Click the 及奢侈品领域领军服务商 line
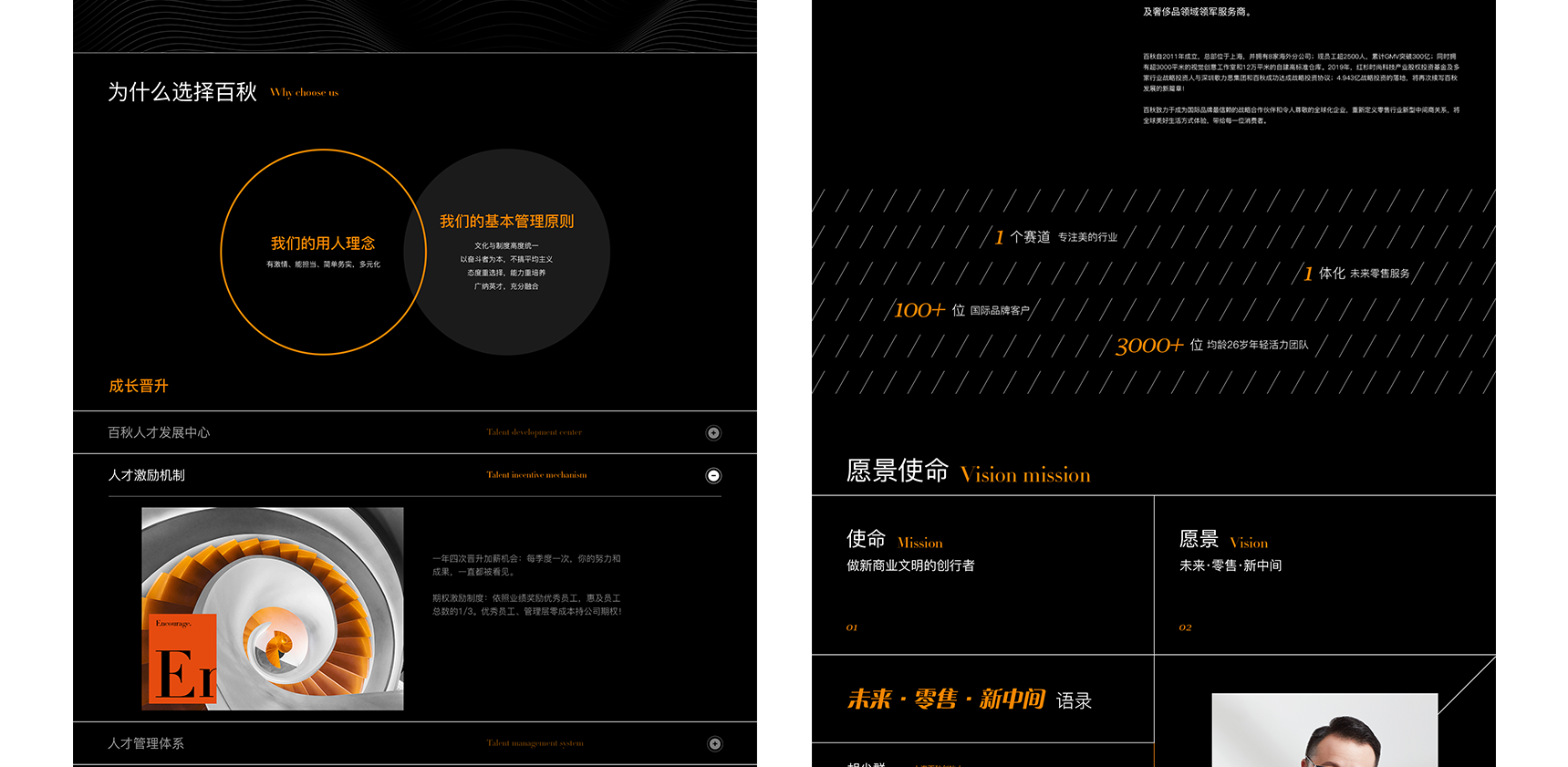 1198,12
